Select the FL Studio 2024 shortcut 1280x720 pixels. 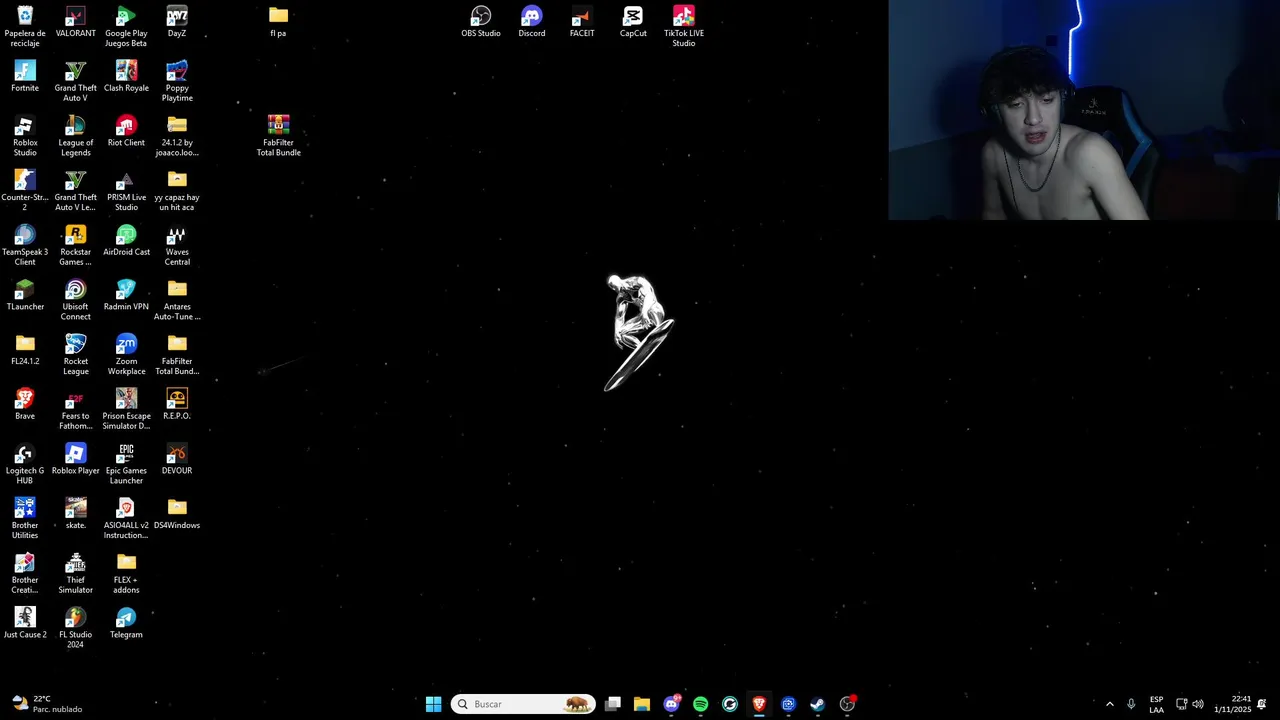click(x=76, y=628)
